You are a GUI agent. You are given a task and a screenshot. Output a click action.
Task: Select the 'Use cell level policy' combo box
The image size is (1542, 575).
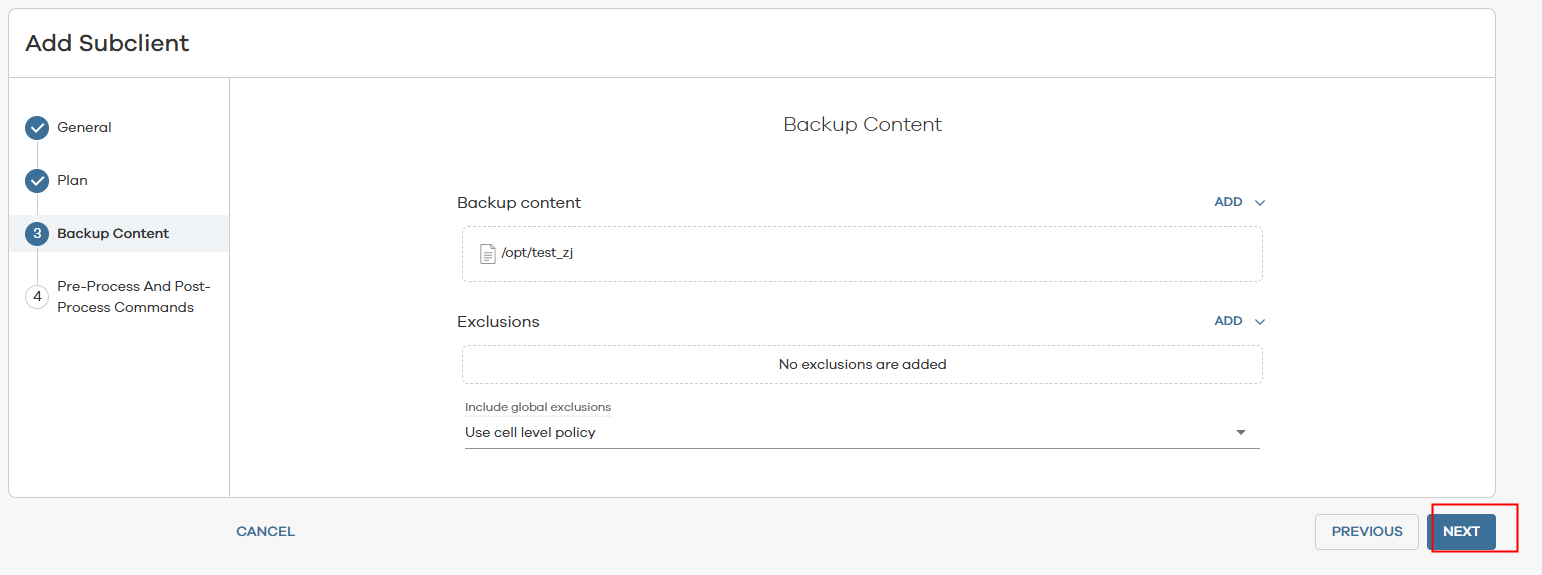coord(850,433)
